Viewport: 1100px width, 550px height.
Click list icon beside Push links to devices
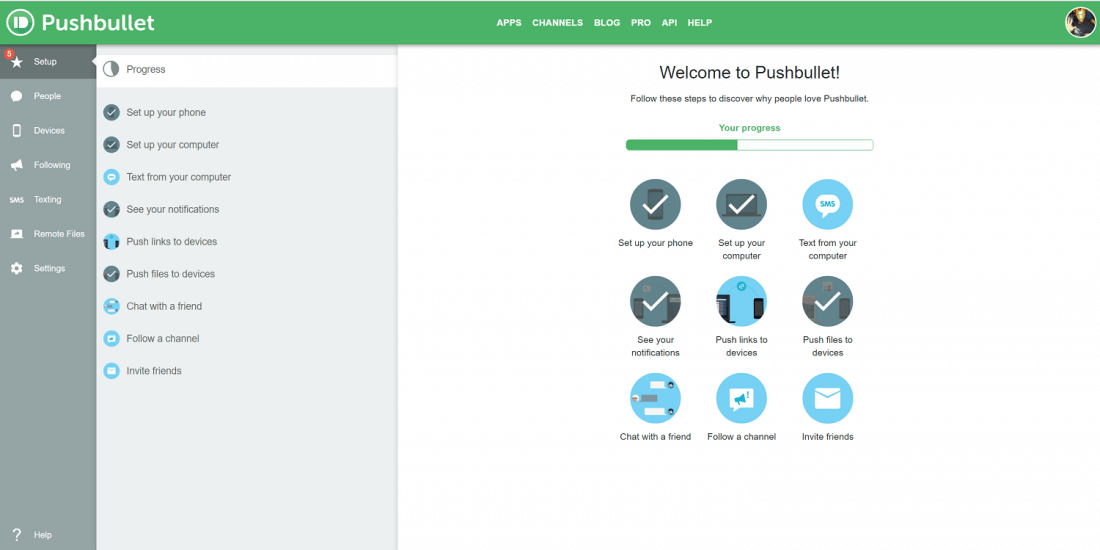coord(111,242)
